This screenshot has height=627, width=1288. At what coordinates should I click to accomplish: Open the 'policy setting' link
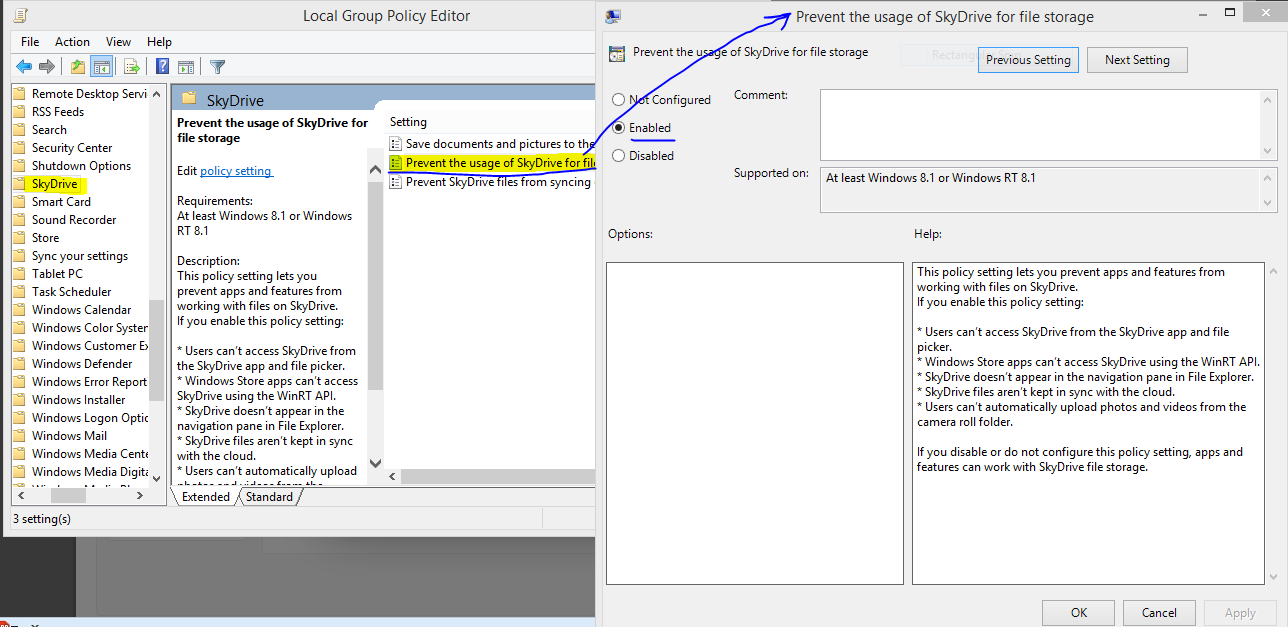236,171
